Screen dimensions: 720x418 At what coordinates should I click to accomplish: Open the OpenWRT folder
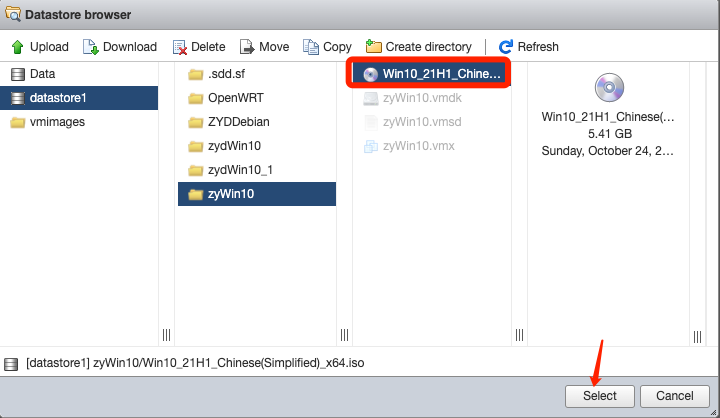(257, 98)
